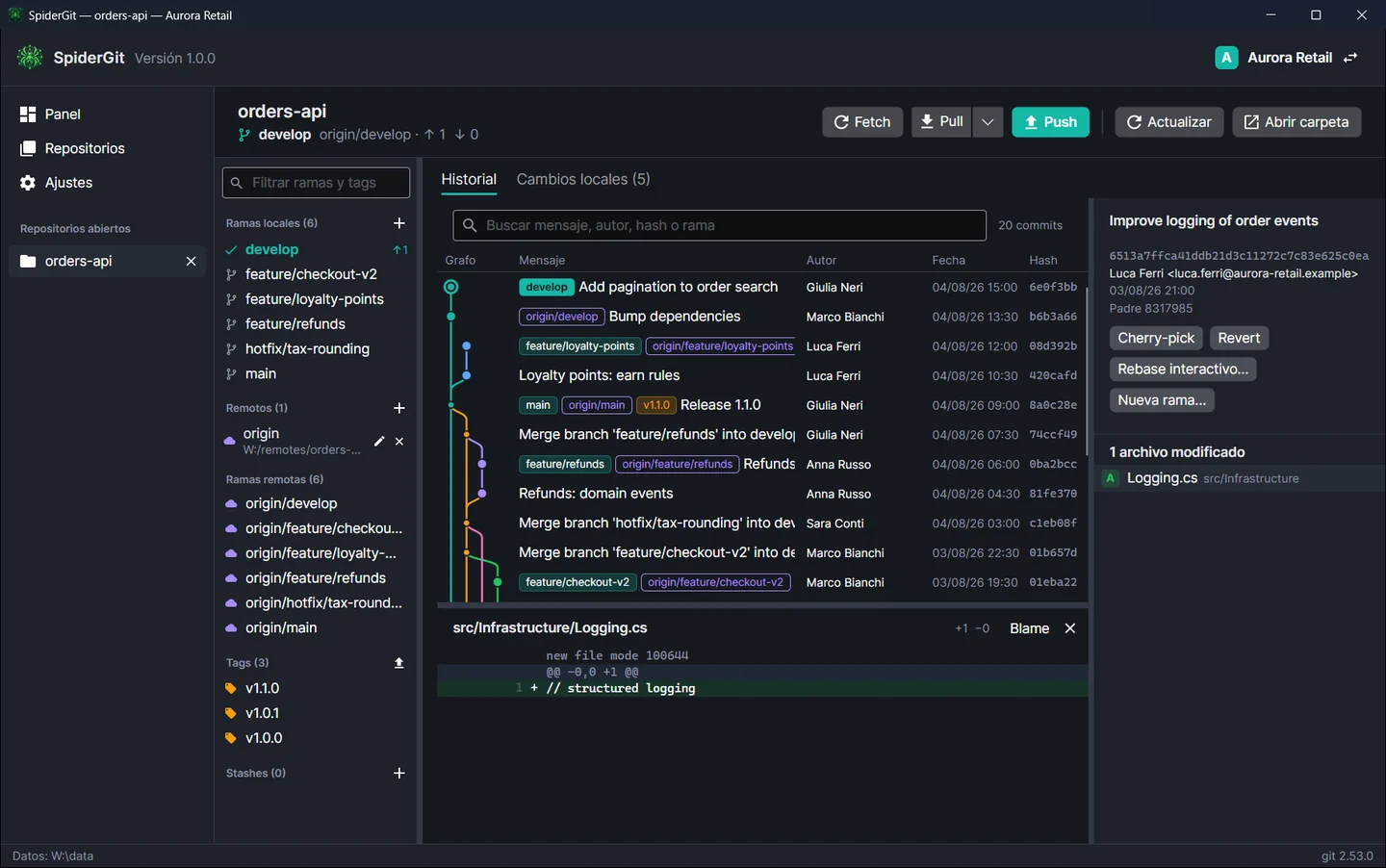Click the Cherry-pick button

[x=1155, y=338]
